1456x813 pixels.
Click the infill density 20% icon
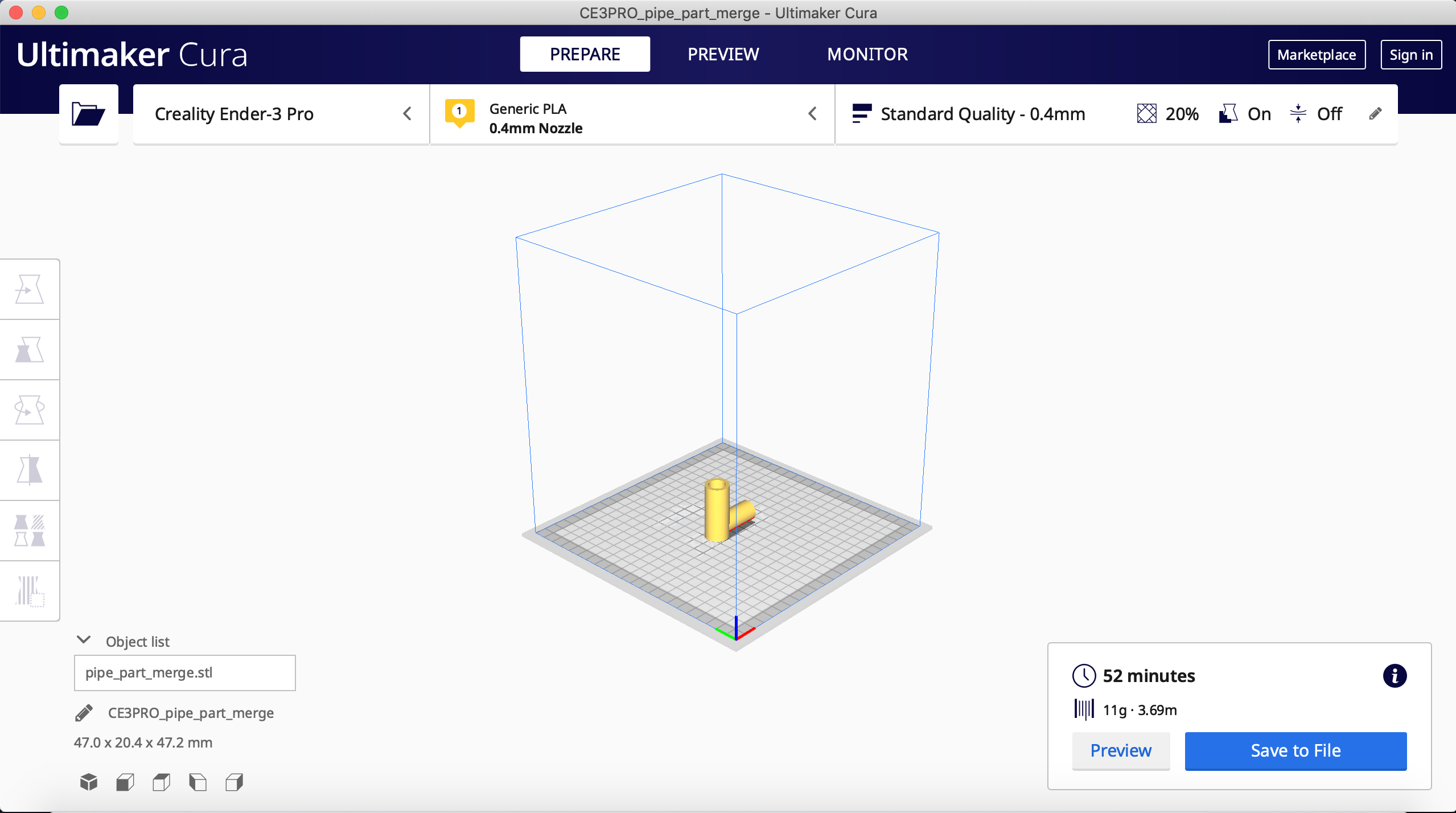click(x=1146, y=114)
